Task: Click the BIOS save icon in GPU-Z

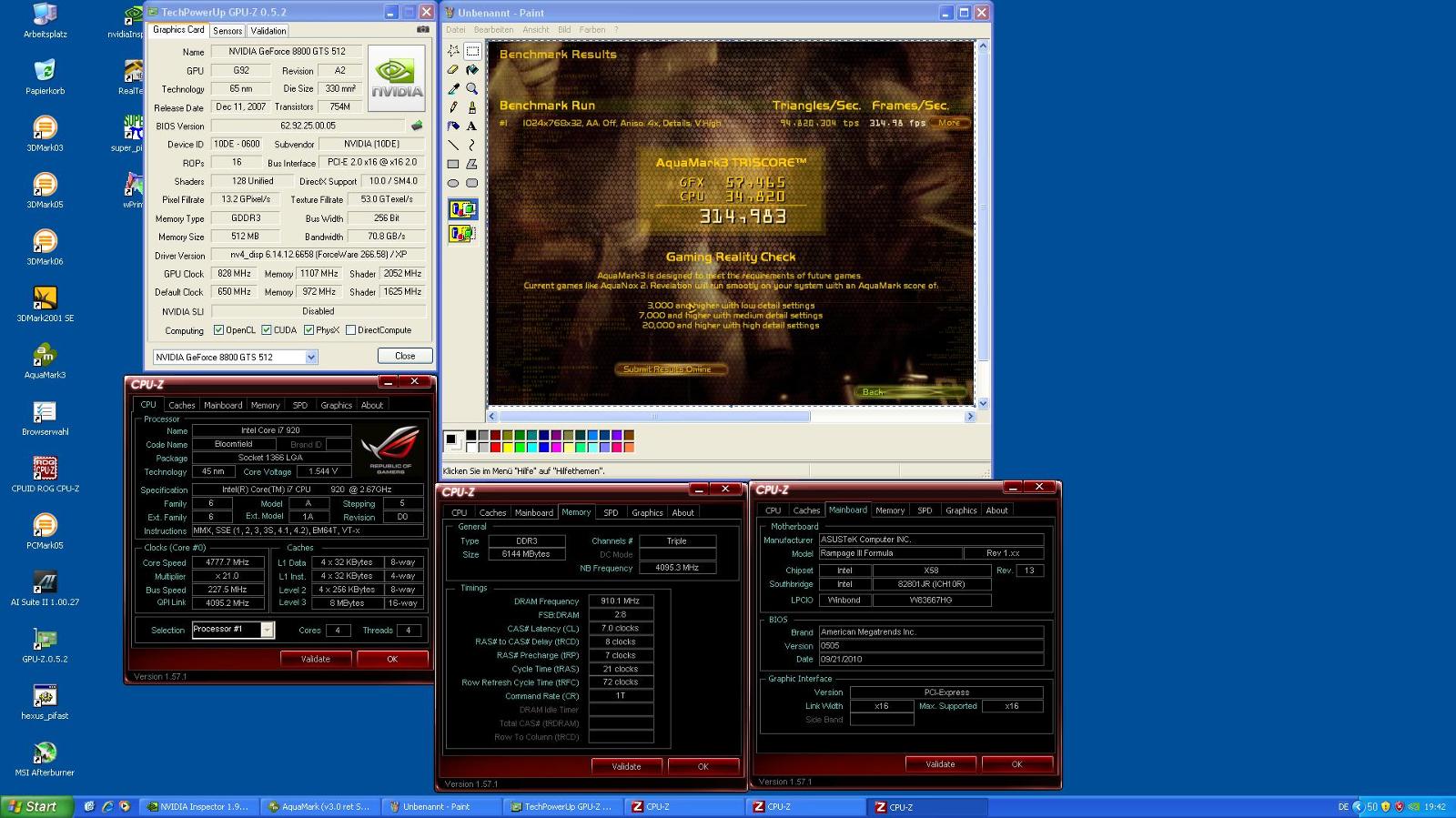Action: pyautogui.click(x=417, y=126)
